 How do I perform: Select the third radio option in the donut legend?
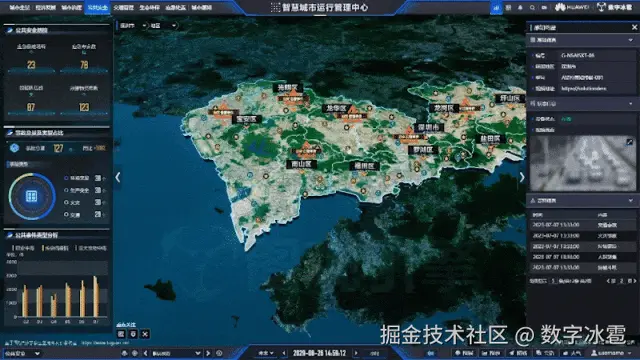[x=66, y=202]
